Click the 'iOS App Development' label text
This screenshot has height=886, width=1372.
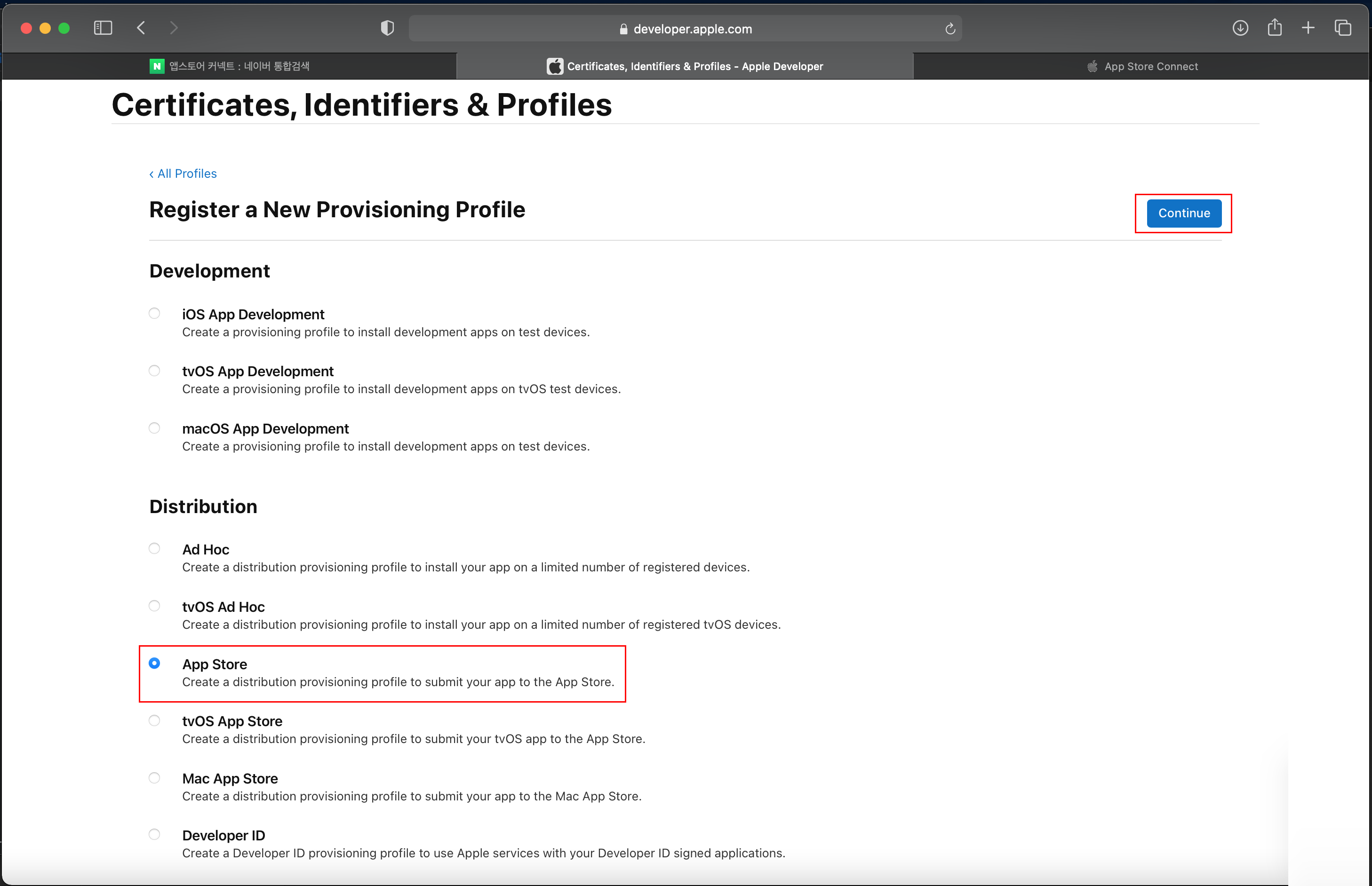253,315
